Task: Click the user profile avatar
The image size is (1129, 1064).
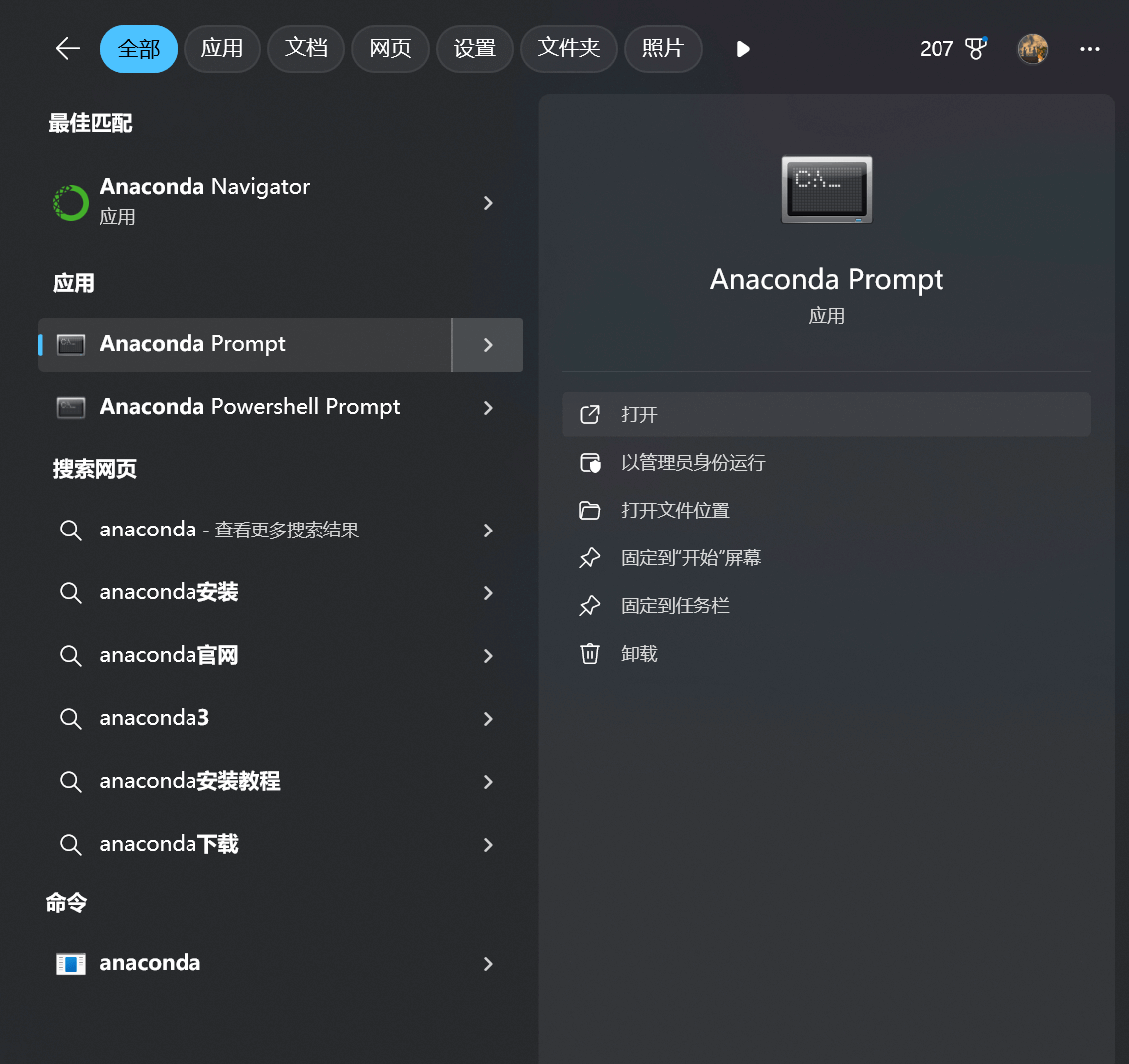Action: point(1032,48)
